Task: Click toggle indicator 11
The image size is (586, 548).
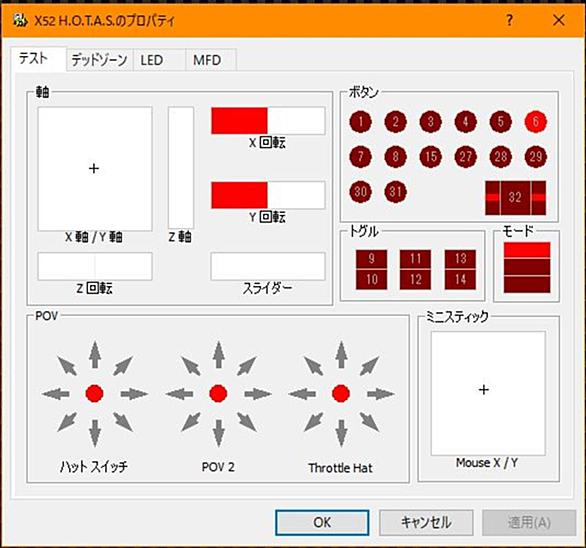Action: (415, 259)
